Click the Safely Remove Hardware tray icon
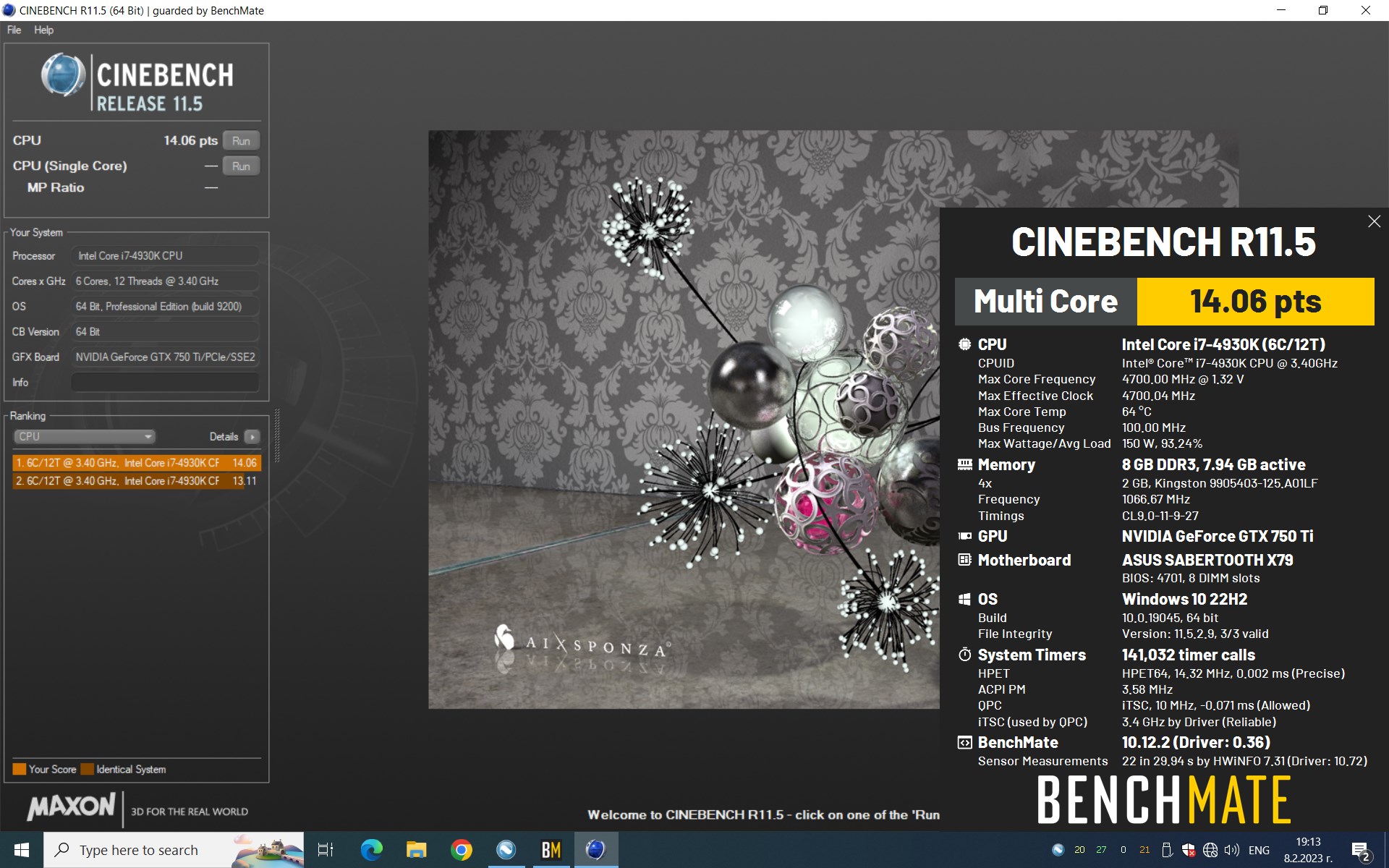 tap(1166, 850)
